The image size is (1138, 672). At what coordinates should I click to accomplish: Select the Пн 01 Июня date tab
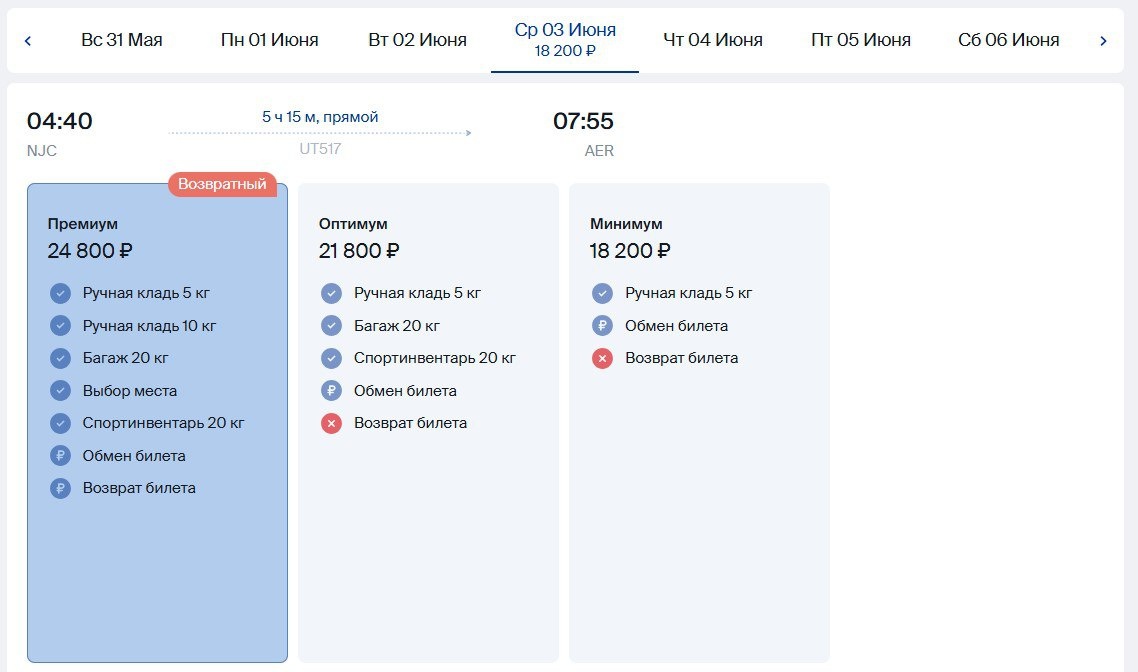[x=269, y=41]
